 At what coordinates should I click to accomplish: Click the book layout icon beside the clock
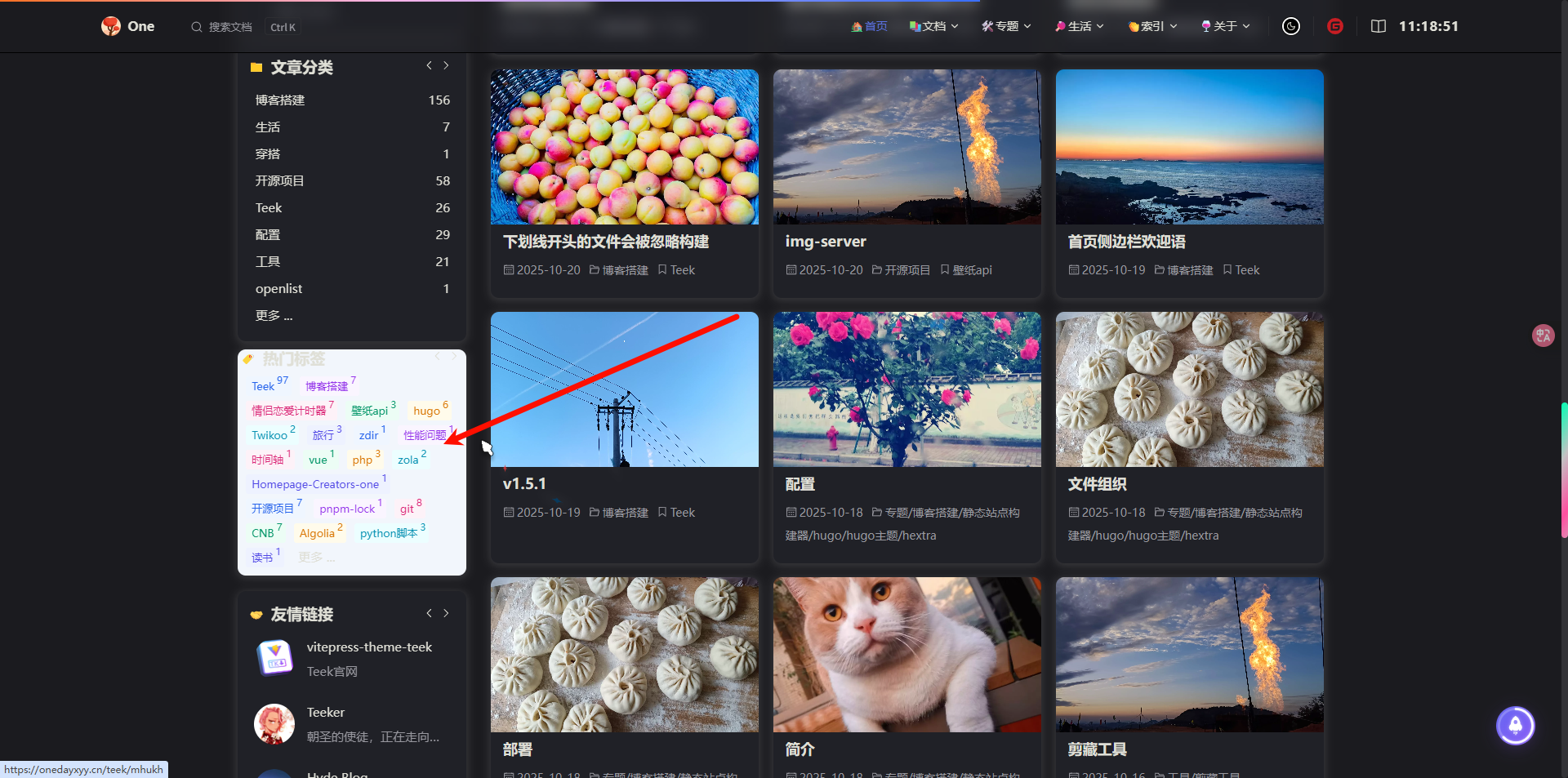coord(1379,26)
